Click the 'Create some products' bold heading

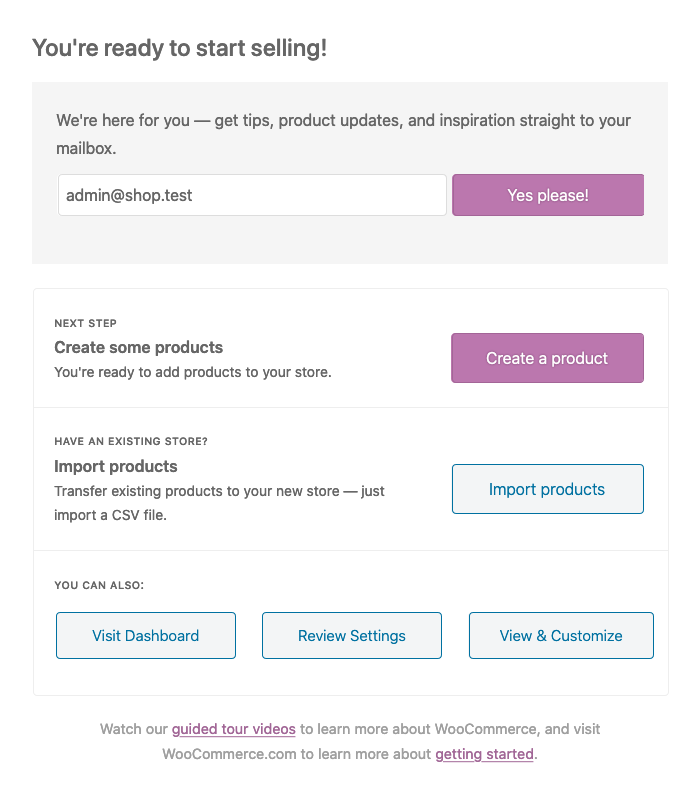(x=138, y=347)
